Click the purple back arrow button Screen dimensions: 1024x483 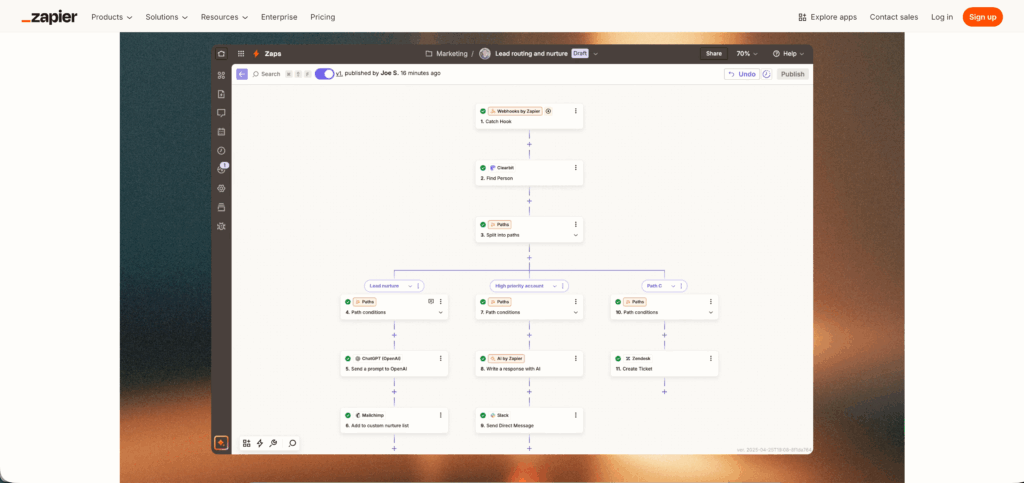[x=241, y=74]
